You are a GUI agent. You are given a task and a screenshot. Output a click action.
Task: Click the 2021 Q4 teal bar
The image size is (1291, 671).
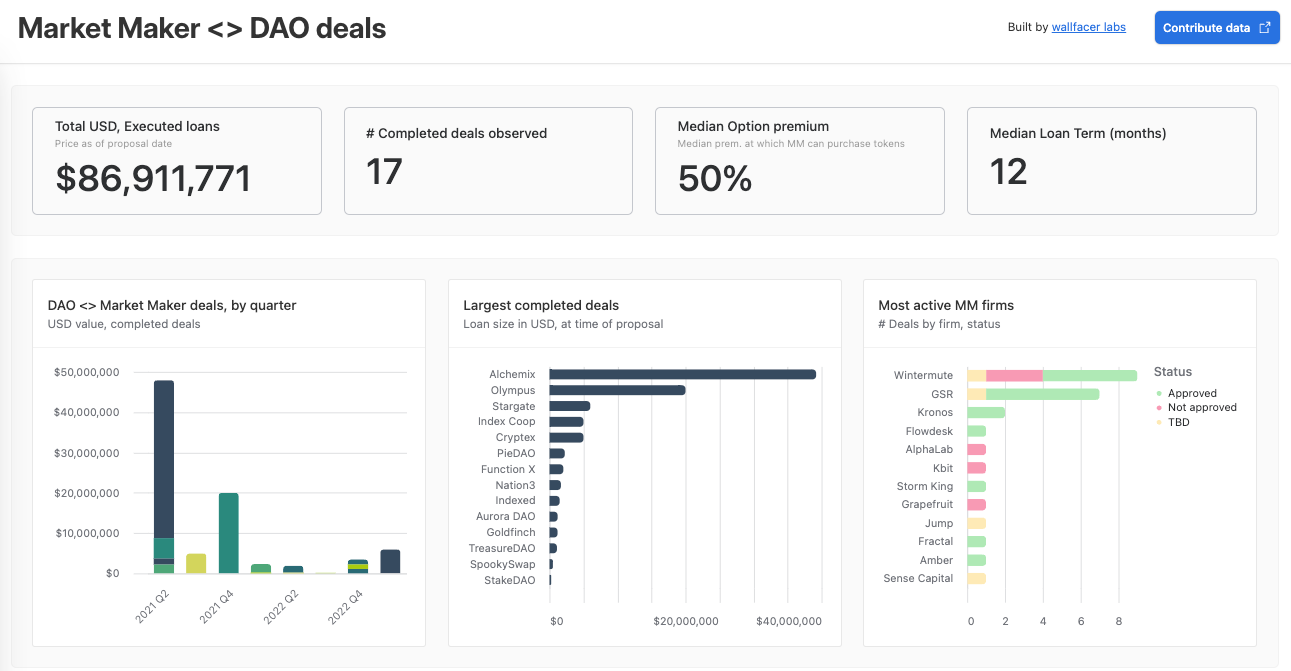229,533
